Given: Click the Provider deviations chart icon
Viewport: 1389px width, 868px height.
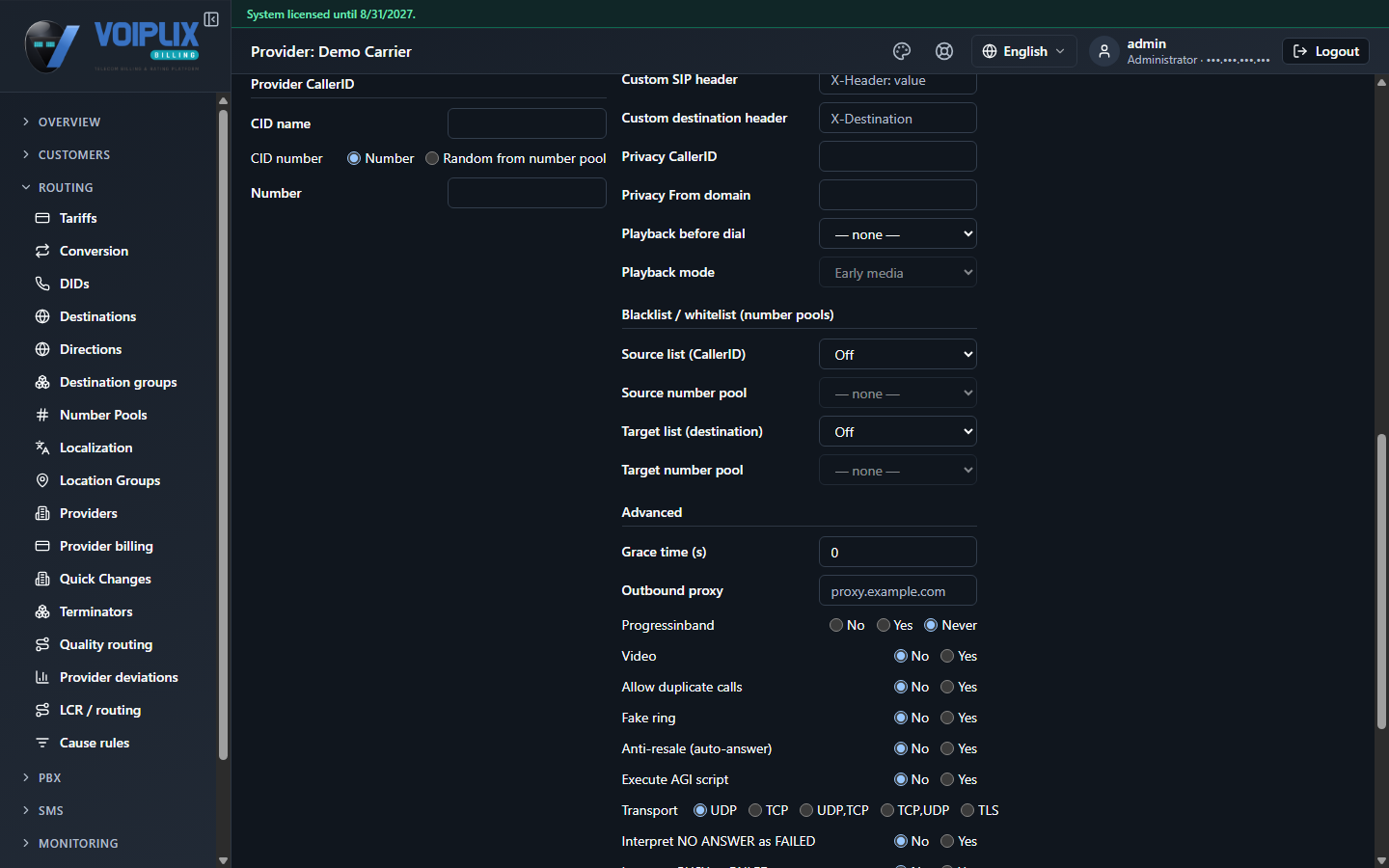Looking at the screenshot, I should coord(42,677).
